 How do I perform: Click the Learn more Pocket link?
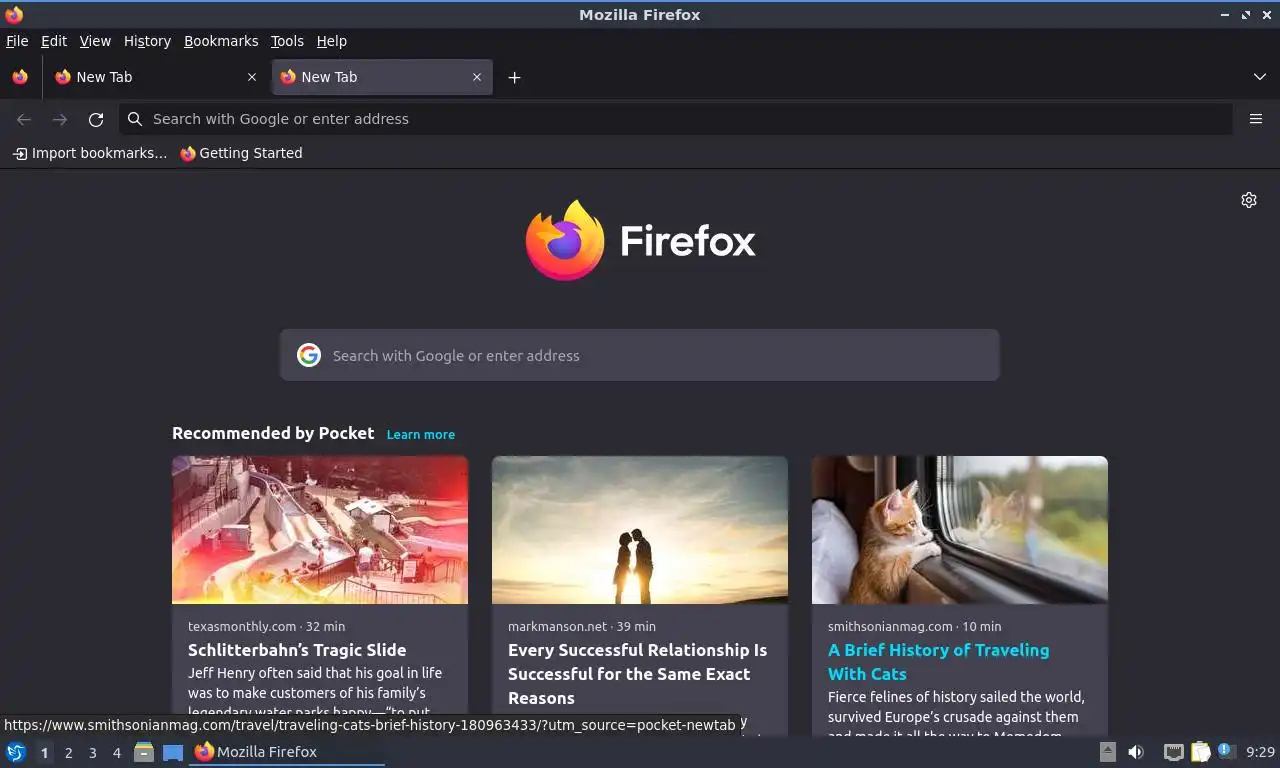point(421,434)
